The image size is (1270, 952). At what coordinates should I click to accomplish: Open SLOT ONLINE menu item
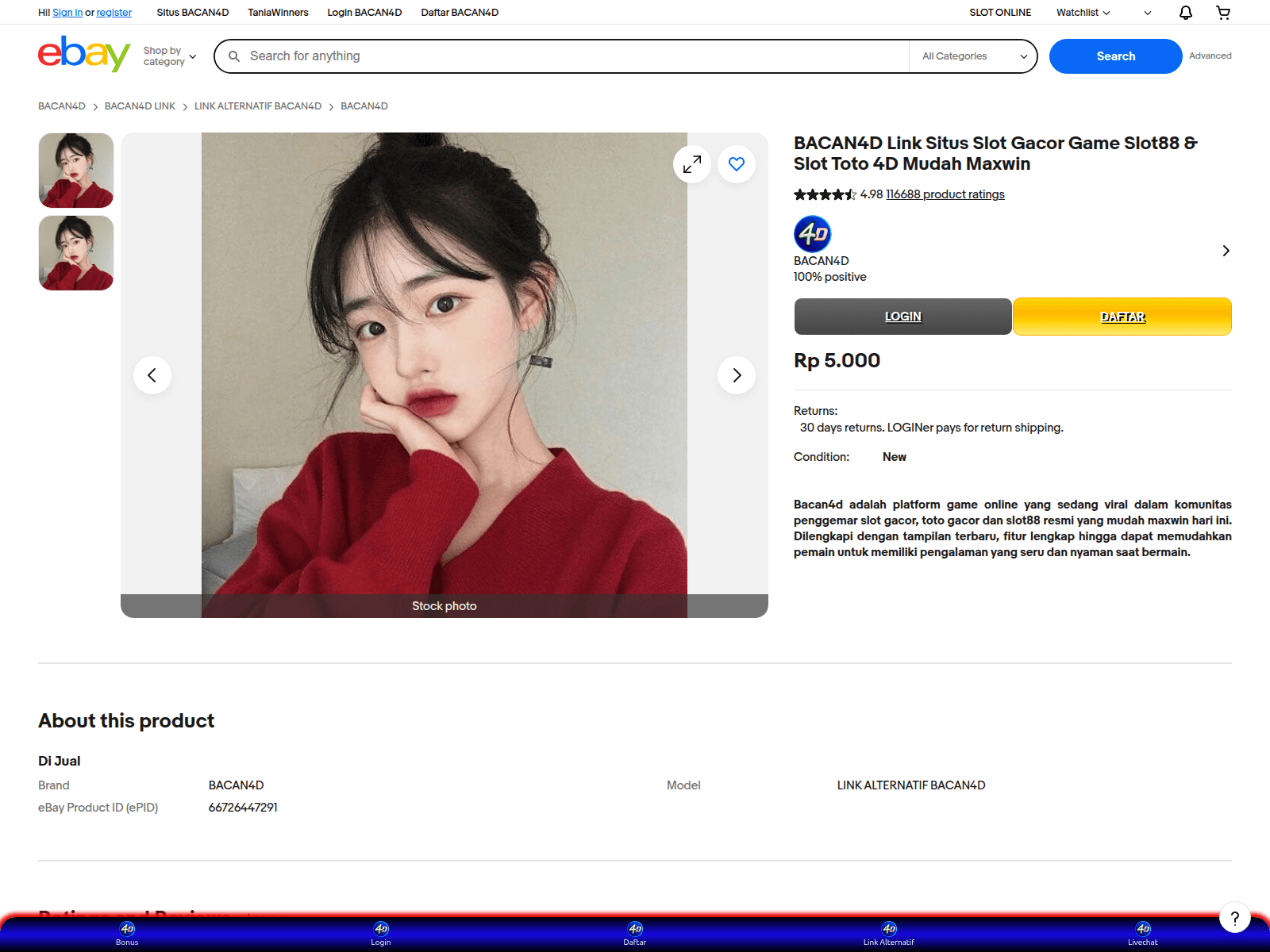1000,13
